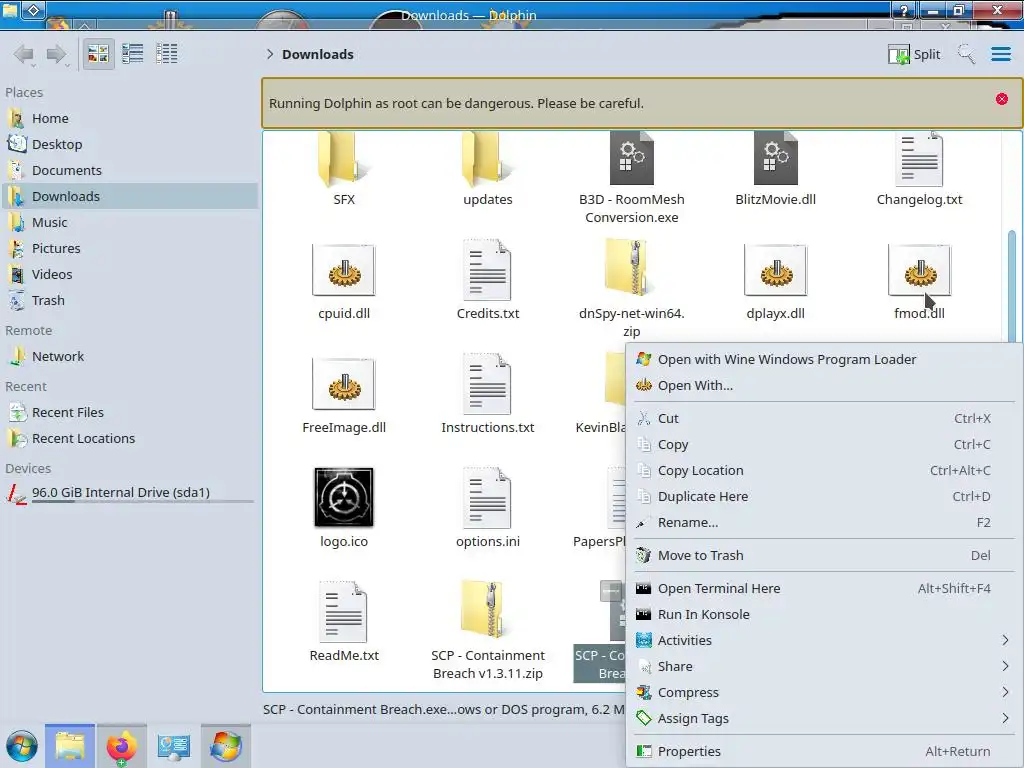Open Properties from context menu
Viewport: 1024px width, 768px height.
tap(824, 752)
